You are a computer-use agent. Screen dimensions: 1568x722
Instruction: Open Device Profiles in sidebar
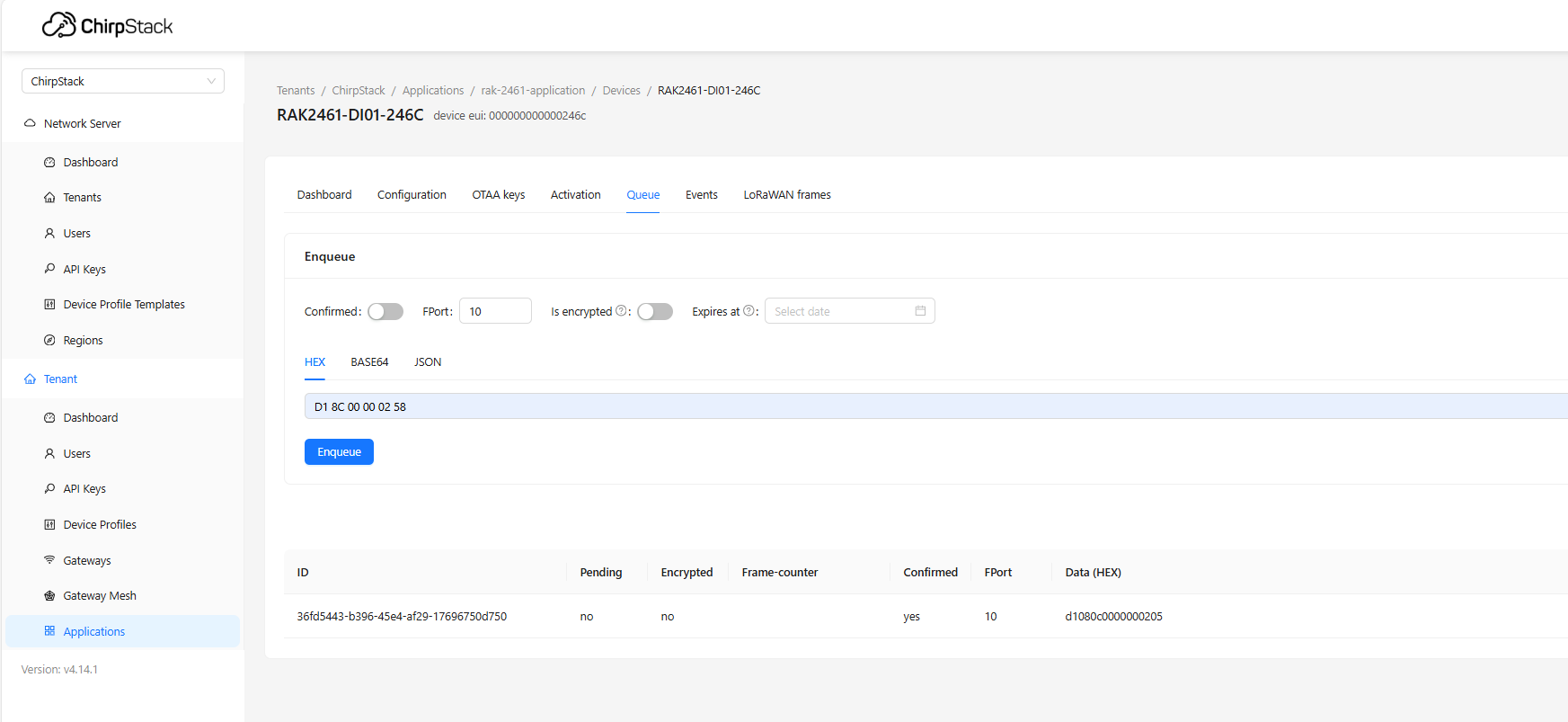tap(122, 524)
